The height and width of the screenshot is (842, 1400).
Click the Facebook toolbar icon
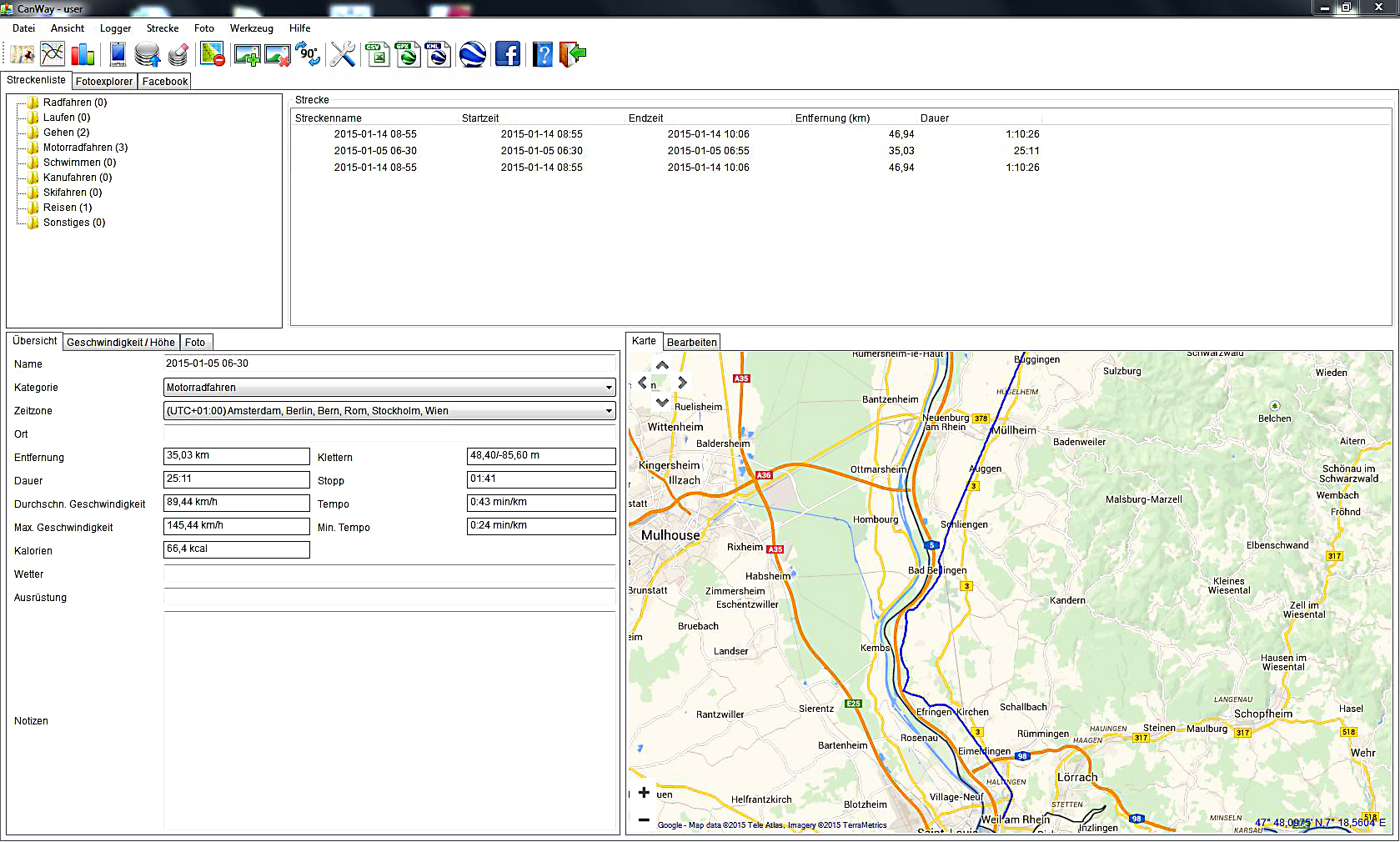[x=507, y=55]
